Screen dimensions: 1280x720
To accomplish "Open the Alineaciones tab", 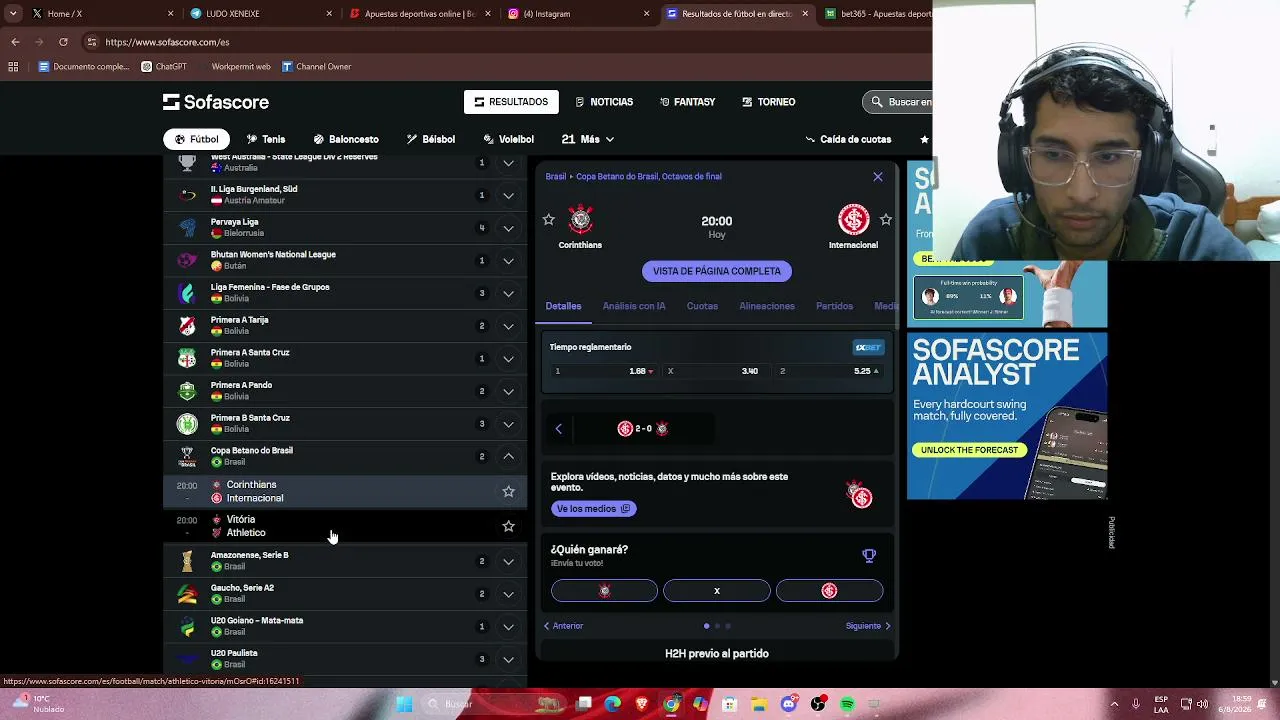I will (x=767, y=306).
